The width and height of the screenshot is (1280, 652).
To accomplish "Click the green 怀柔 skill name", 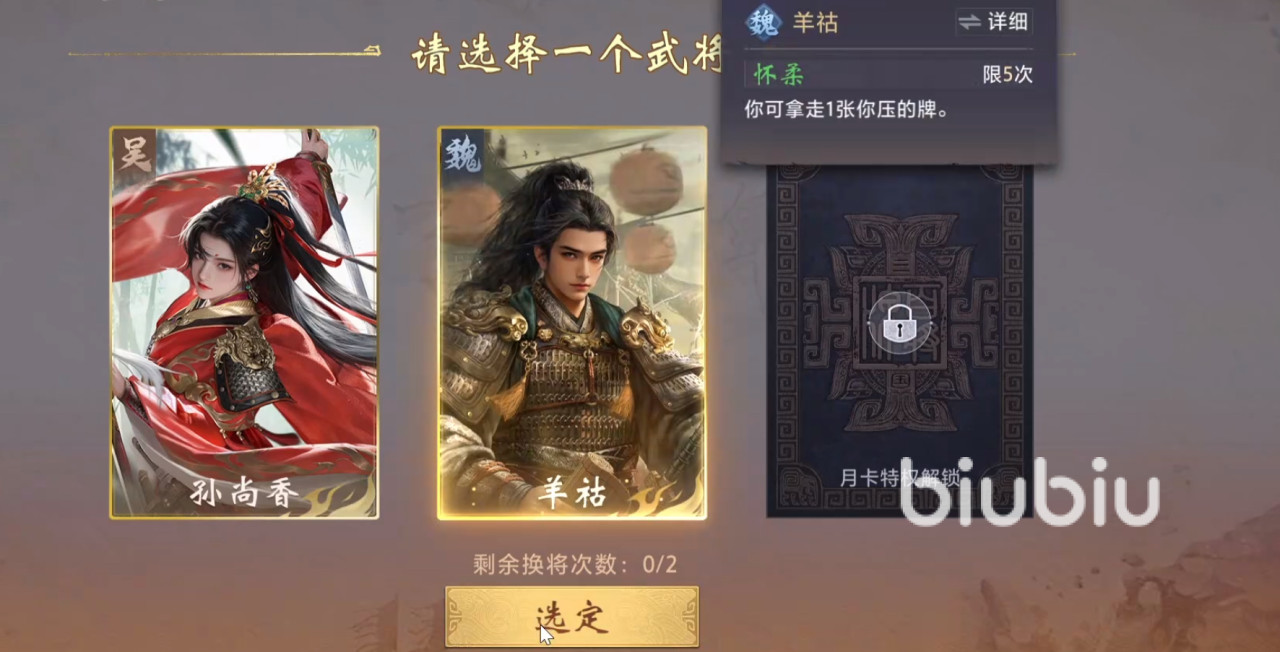I will pos(779,75).
